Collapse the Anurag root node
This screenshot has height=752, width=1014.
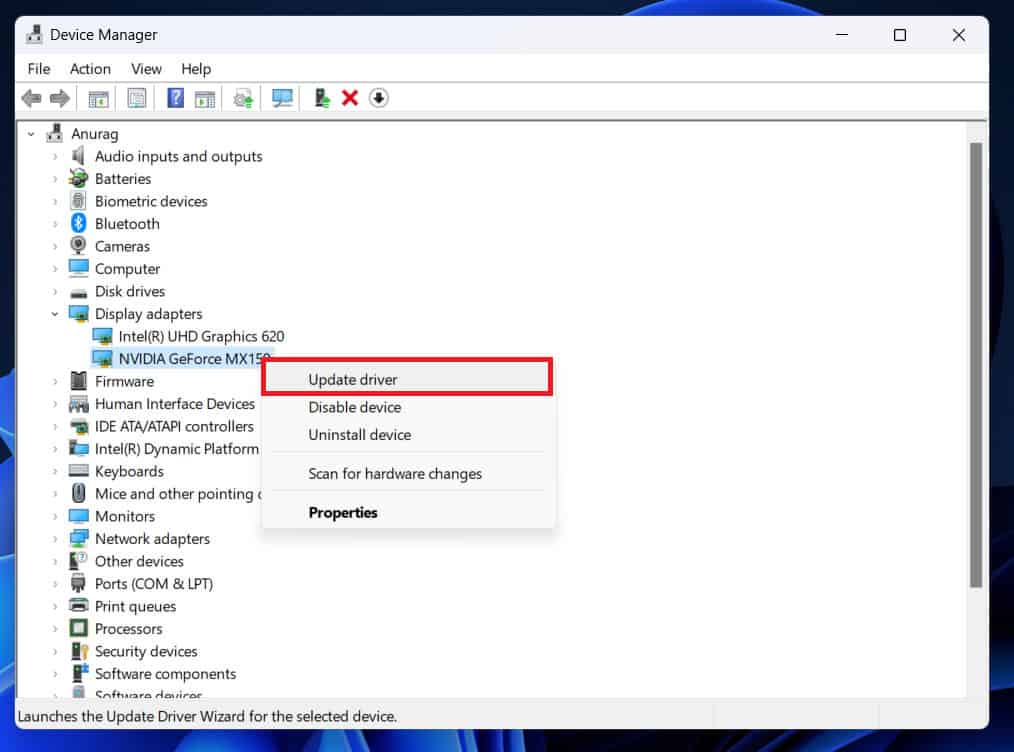point(31,134)
